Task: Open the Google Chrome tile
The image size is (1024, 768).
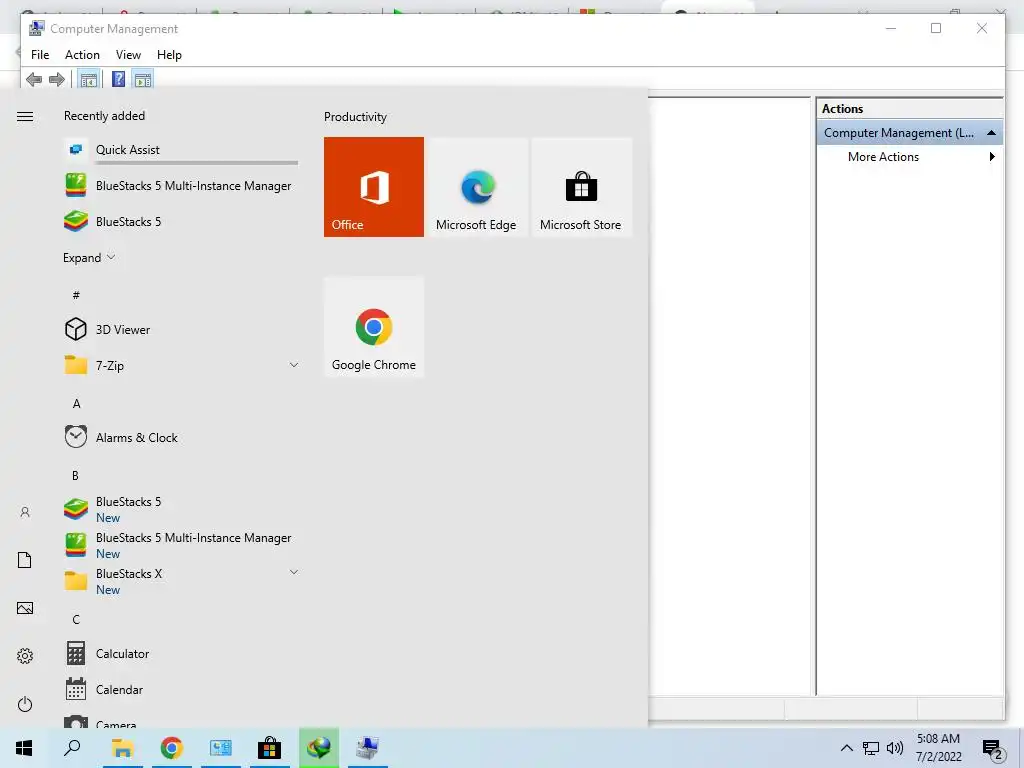Action: (374, 327)
